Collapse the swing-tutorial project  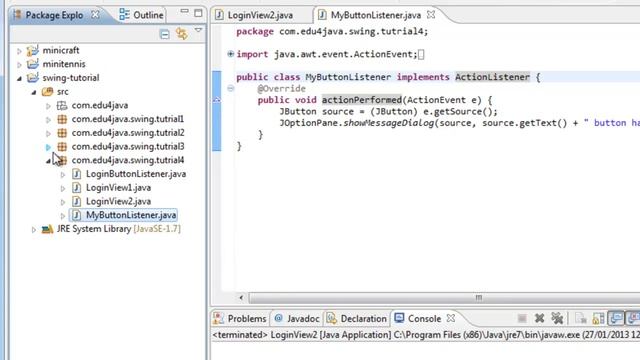[x=19, y=78]
